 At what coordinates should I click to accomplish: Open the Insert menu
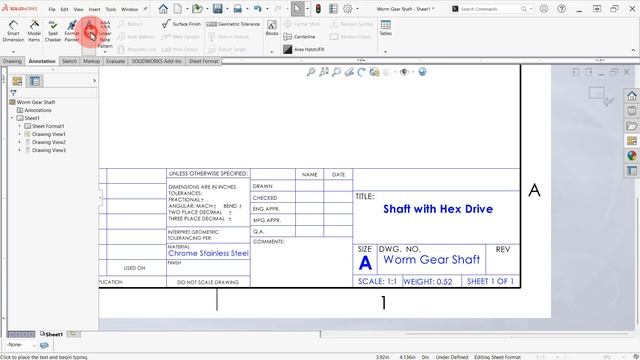[x=94, y=9]
